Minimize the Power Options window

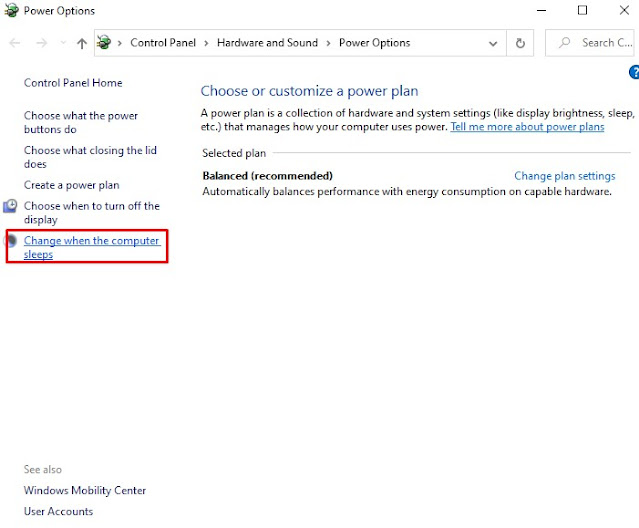tap(541, 11)
